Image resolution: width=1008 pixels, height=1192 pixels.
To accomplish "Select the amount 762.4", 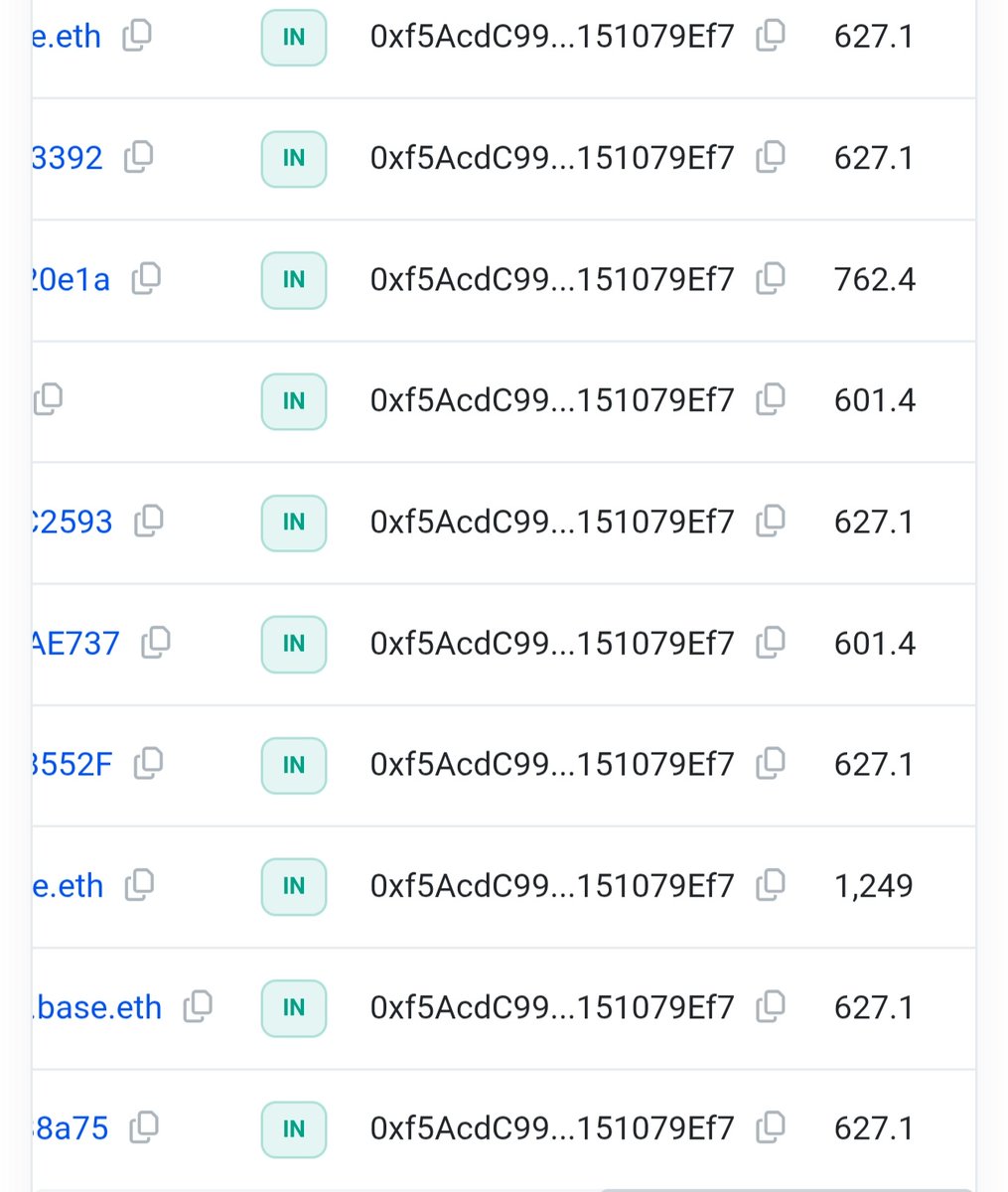I will (875, 279).
